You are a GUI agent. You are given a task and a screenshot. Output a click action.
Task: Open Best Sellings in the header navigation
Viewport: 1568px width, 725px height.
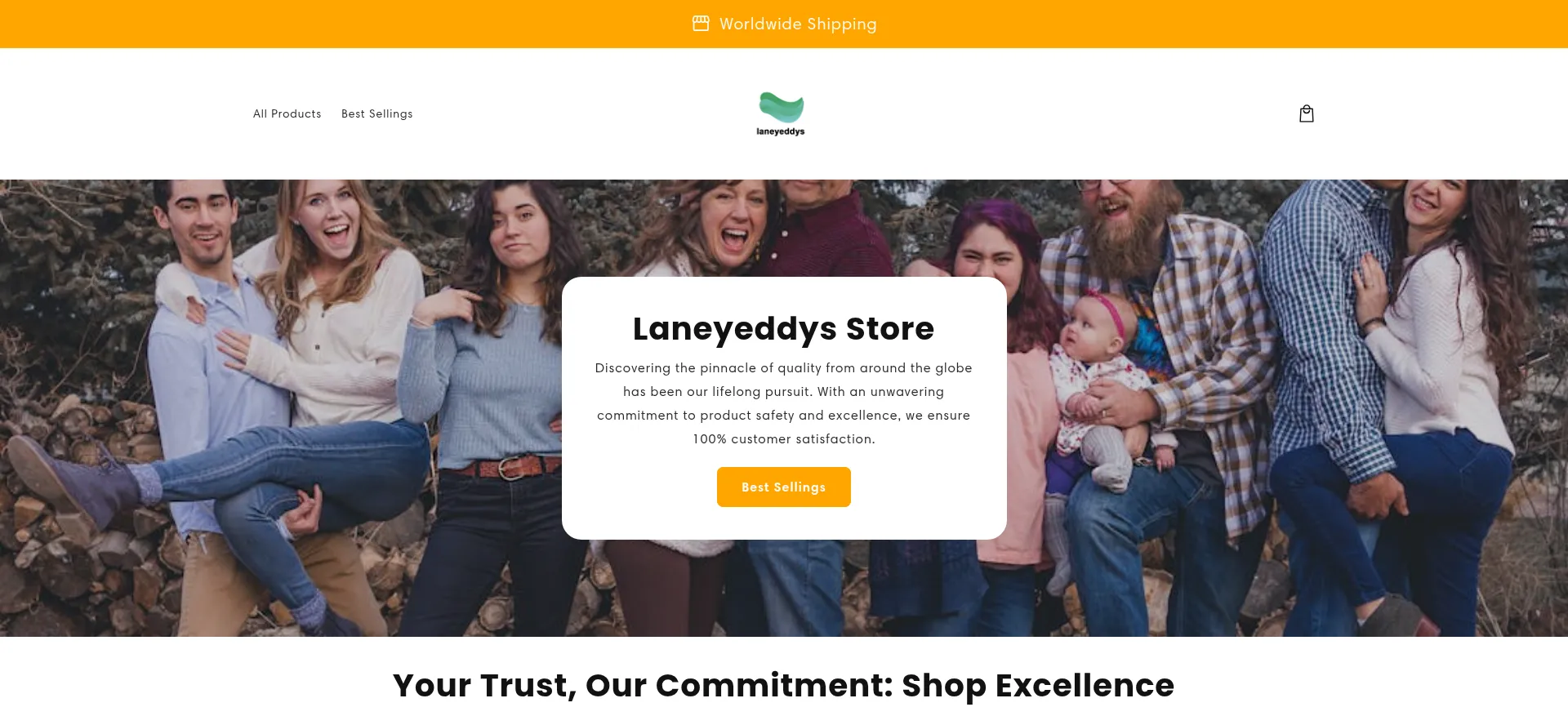[x=377, y=113]
